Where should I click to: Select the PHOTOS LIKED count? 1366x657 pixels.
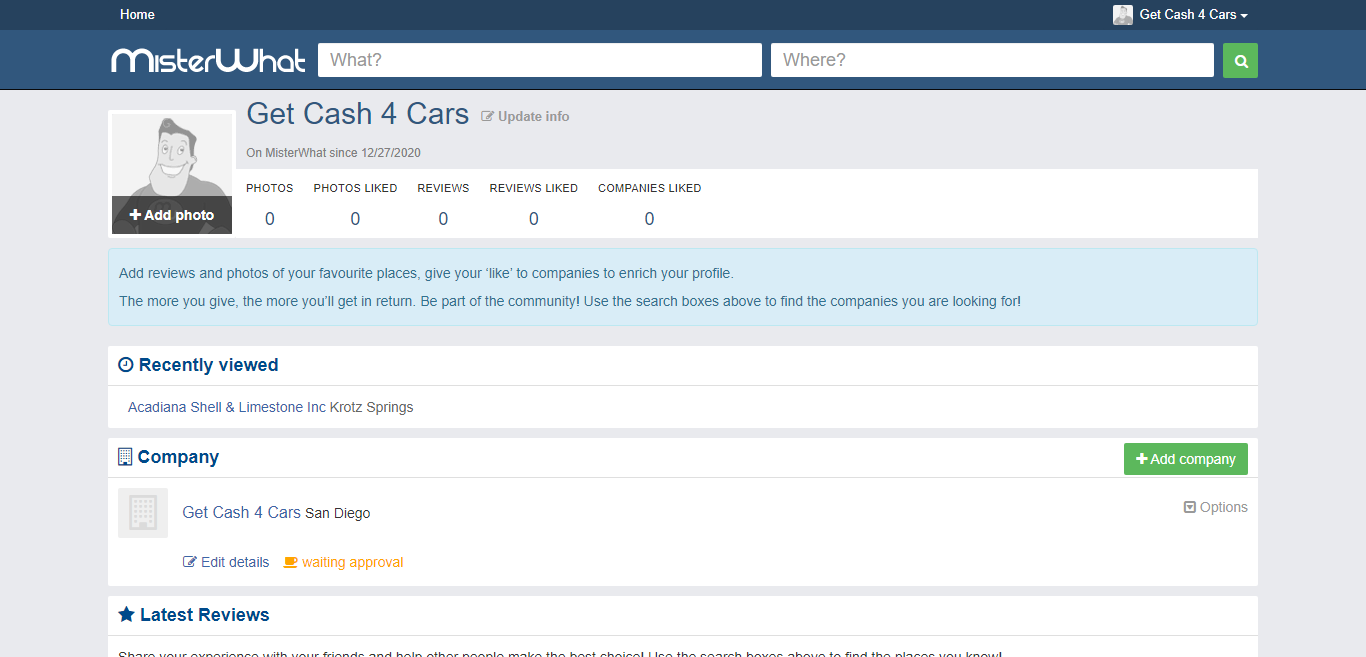[x=355, y=219]
